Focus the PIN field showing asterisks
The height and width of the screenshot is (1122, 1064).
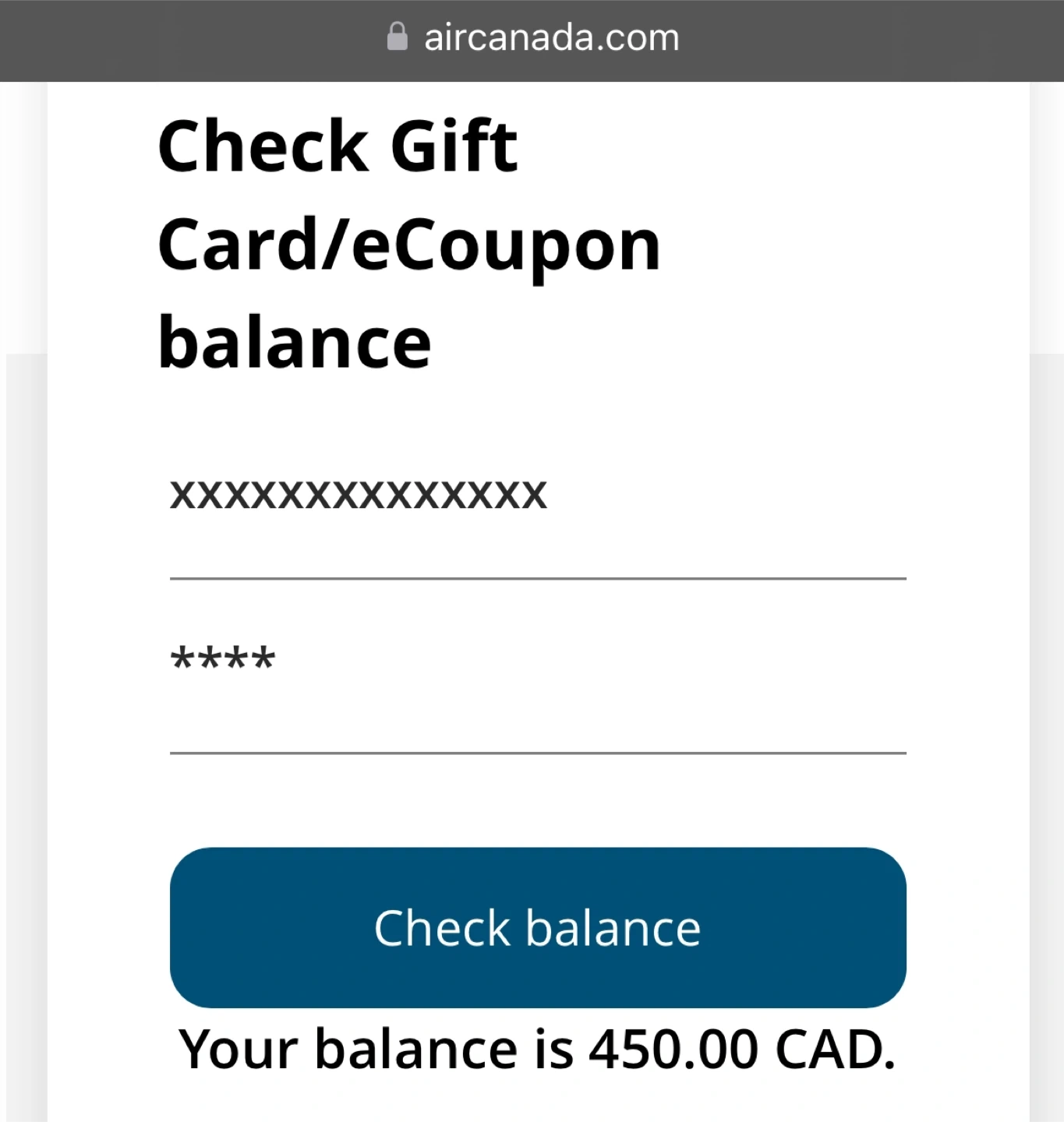pos(223,659)
